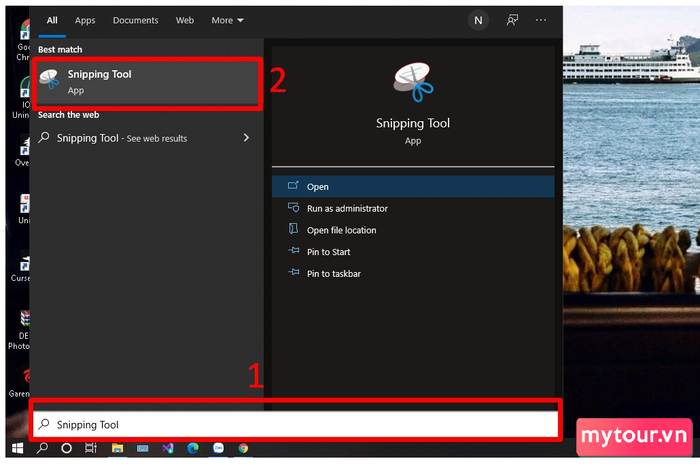Click the Open file location folder icon
The image size is (700, 466).
pyautogui.click(x=293, y=229)
